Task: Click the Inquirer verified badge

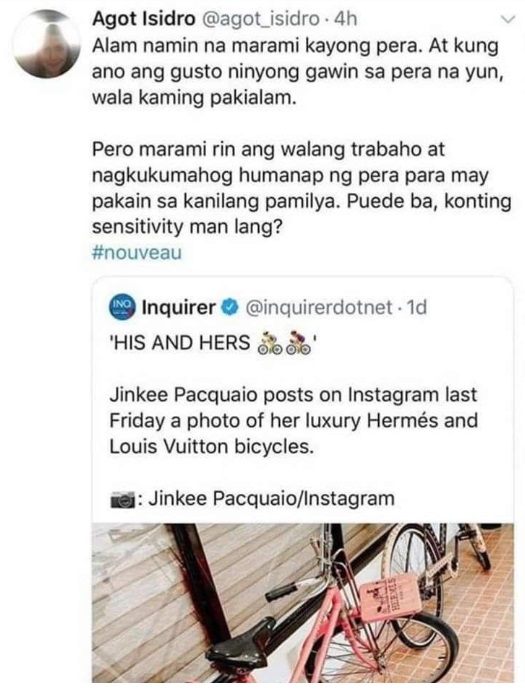Action: (x=230, y=307)
